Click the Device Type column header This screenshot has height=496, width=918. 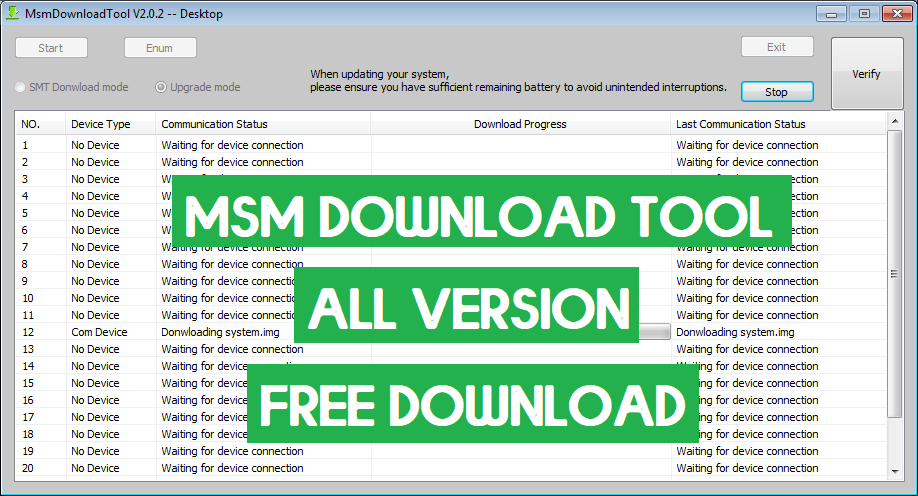pos(111,124)
